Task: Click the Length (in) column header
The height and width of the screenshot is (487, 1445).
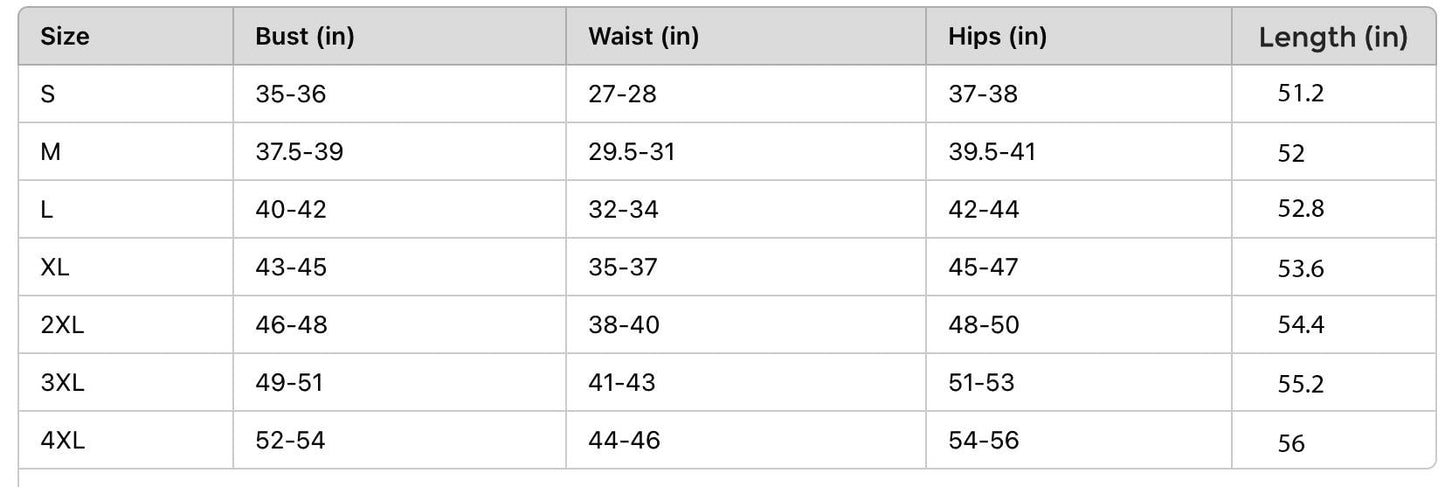Action: [1333, 38]
